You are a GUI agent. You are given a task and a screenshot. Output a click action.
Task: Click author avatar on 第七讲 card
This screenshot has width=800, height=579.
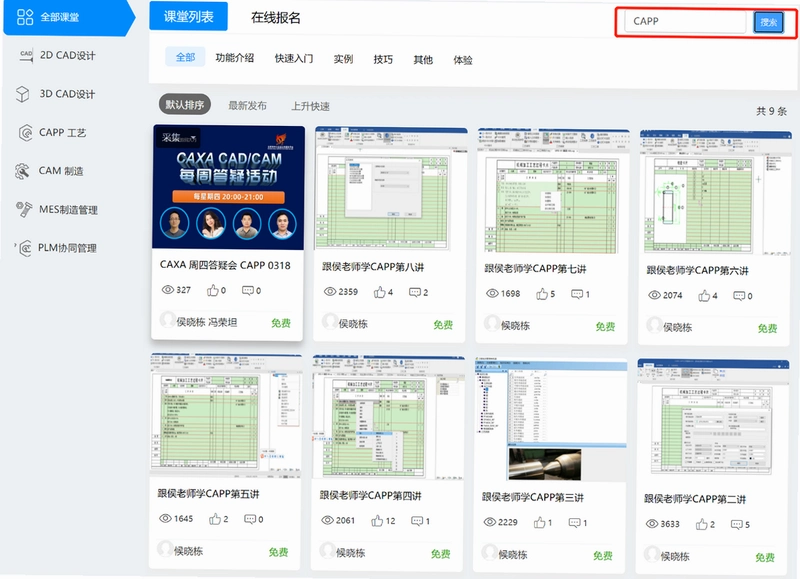click(492, 323)
